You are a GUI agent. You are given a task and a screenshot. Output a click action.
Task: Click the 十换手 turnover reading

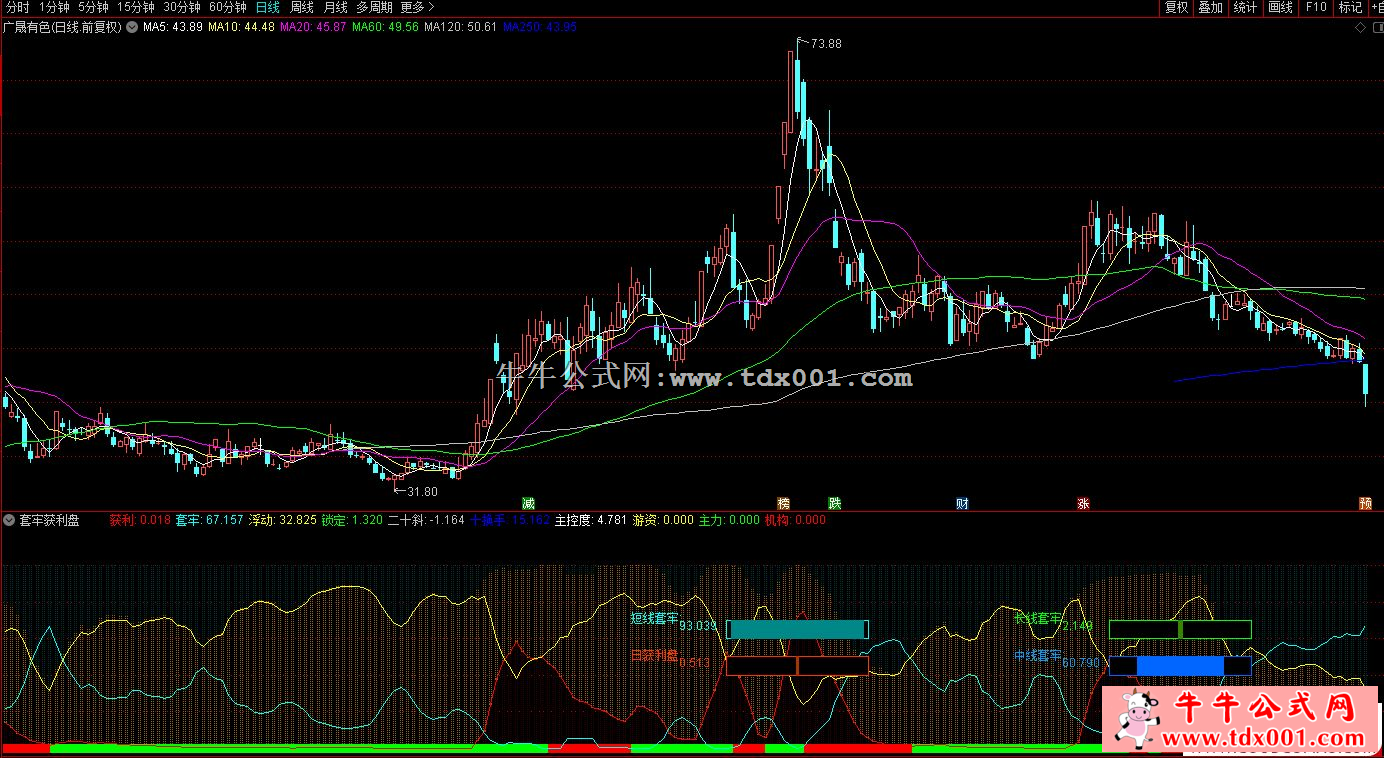pyautogui.click(x=510, y=520)
